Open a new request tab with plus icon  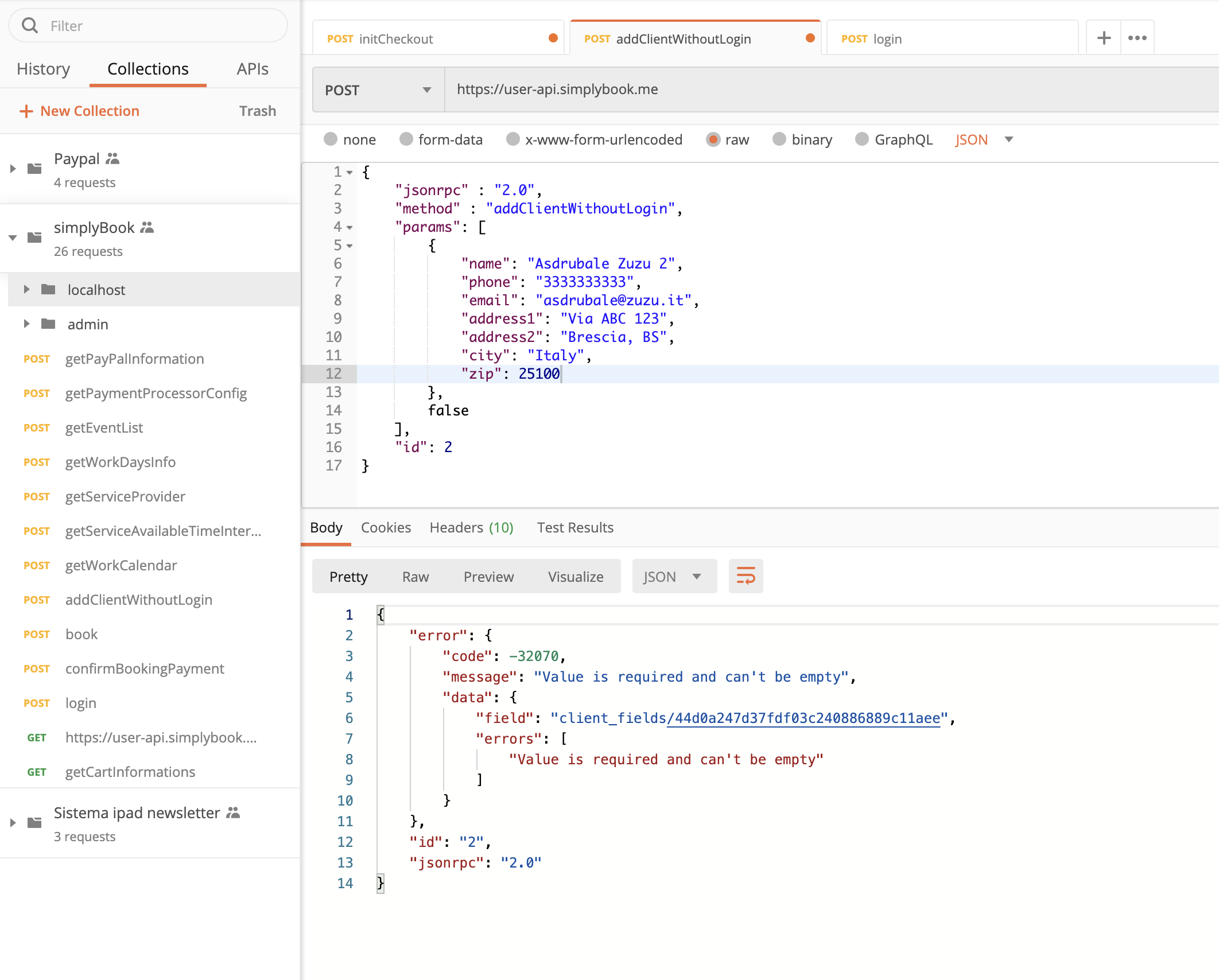[x=1104, y=38]
